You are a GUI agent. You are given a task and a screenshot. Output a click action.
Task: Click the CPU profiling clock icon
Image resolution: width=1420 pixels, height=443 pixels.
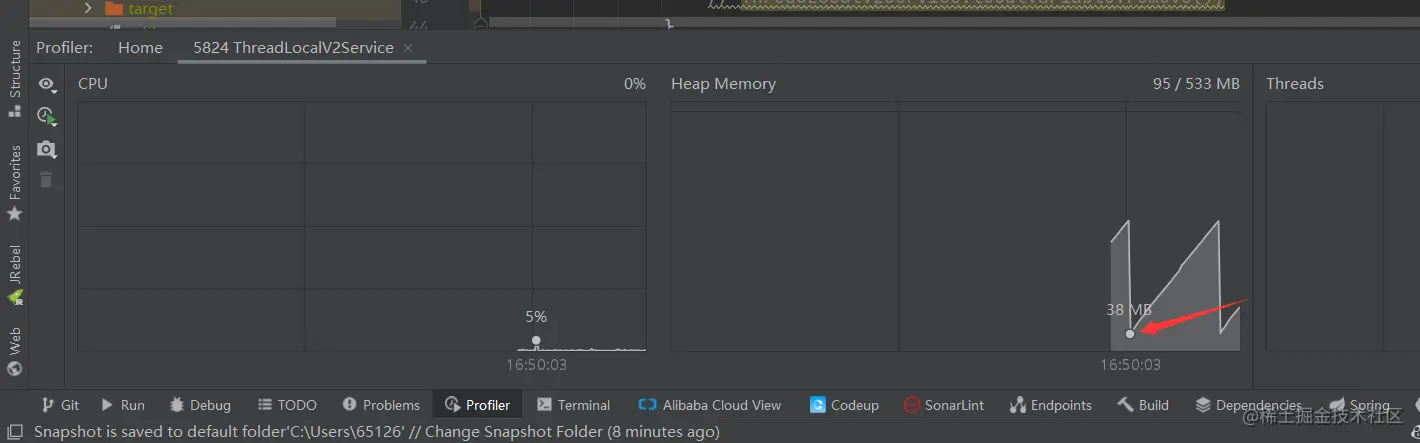47,117
